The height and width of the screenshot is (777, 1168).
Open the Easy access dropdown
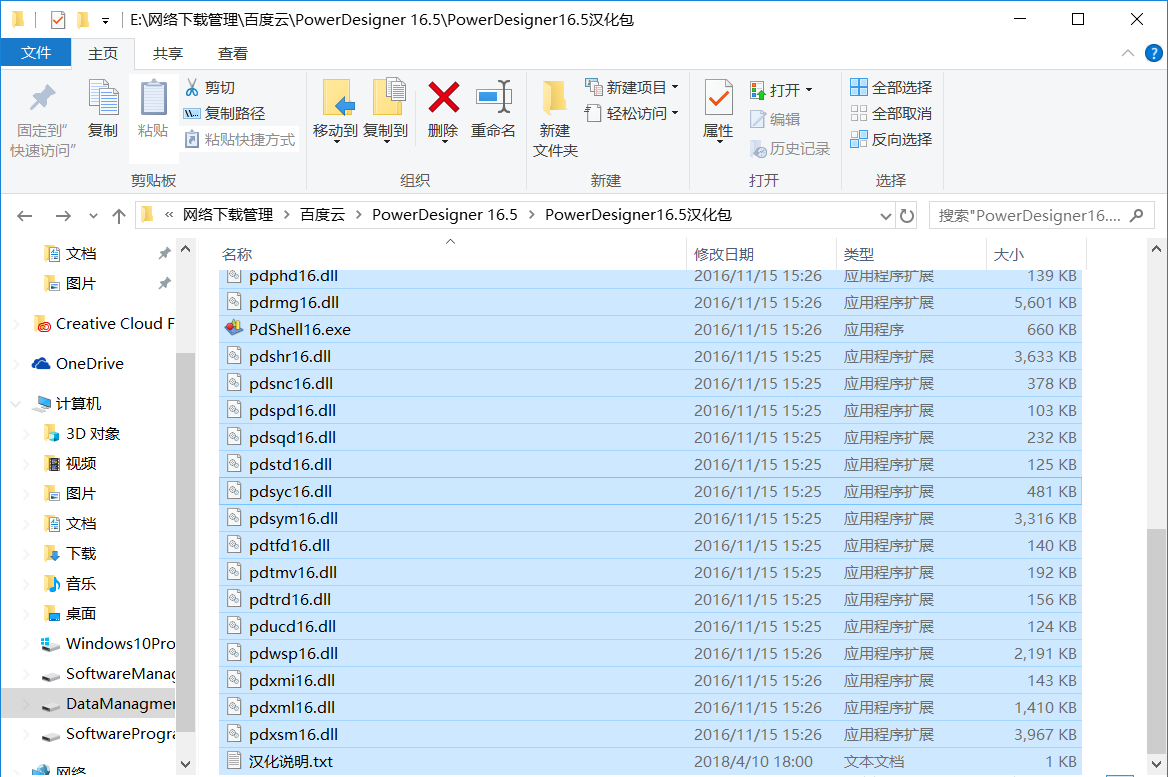coord(632,113)
